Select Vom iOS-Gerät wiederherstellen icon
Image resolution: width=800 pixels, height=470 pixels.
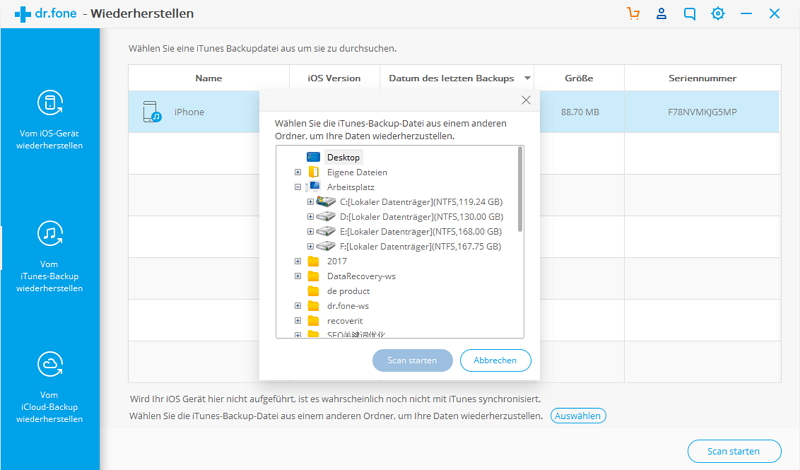[x=49, y=103]
